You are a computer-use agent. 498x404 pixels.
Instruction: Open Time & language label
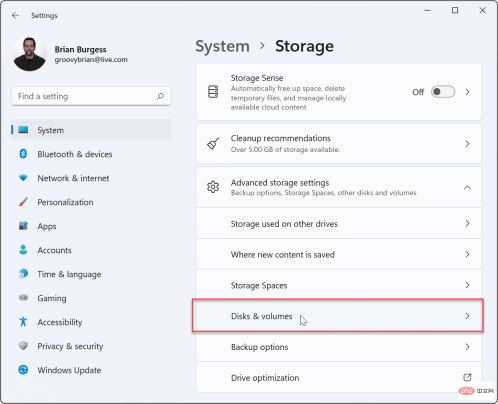pyautogui.click(x=69, y=274)
